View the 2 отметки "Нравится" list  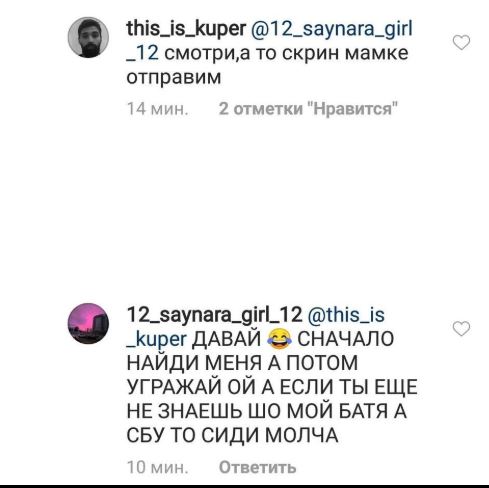[308, 109]
